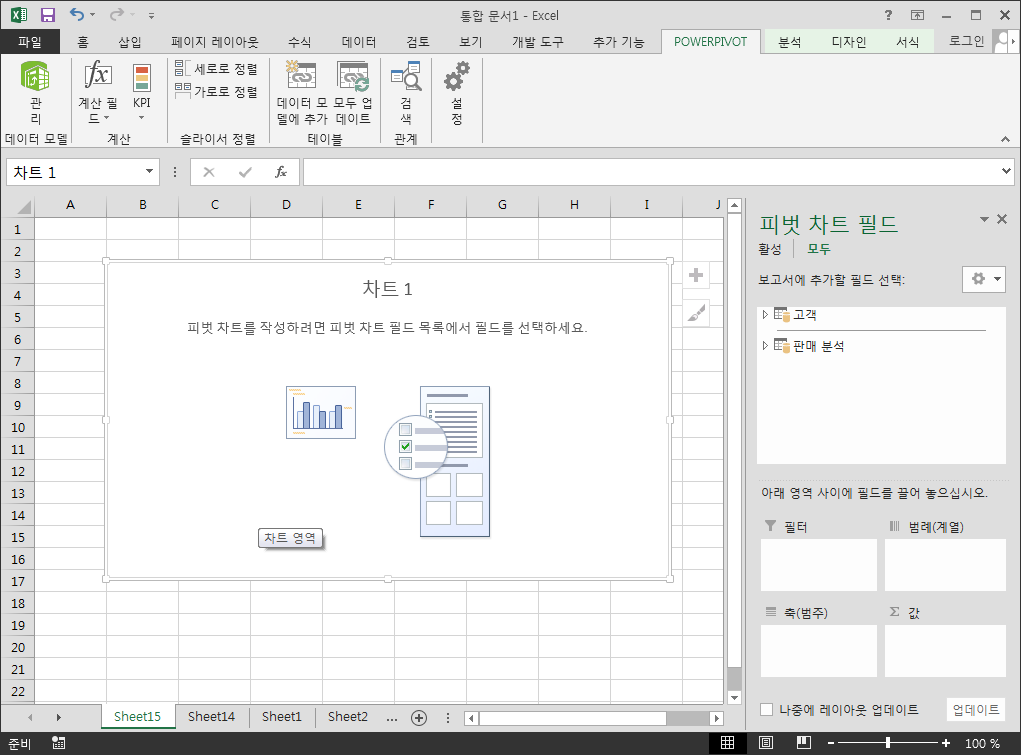Open the Name Box dropdown arrow
1021x755 pixels.
pyautogui.click(x=149, y=171)
